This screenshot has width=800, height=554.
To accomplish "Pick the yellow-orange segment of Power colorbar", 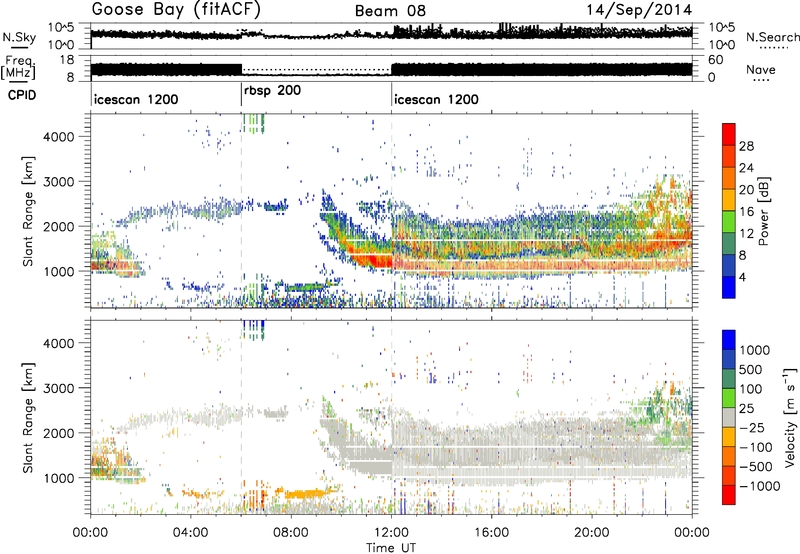I will click(729, 199).
